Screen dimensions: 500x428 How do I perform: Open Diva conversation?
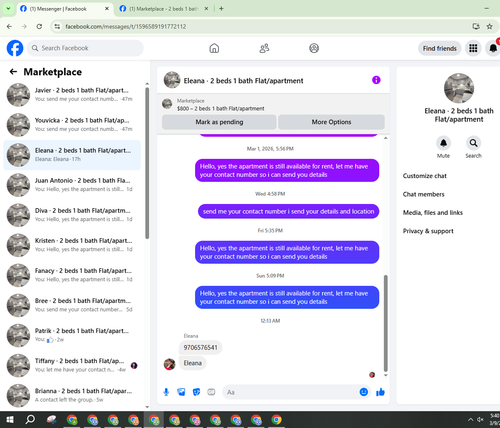[72, 215]
